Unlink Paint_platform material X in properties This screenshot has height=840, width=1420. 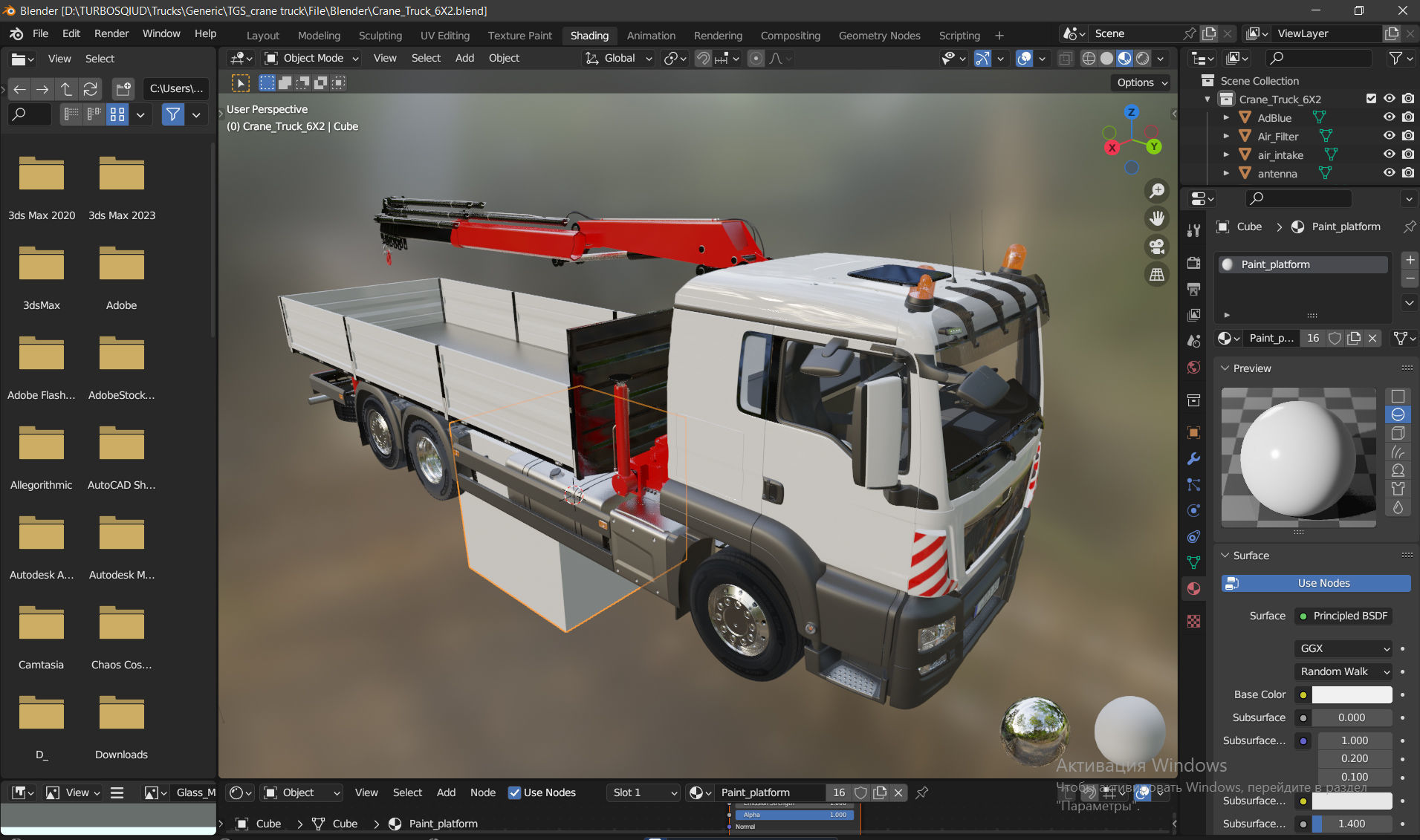pos(1372,339)
